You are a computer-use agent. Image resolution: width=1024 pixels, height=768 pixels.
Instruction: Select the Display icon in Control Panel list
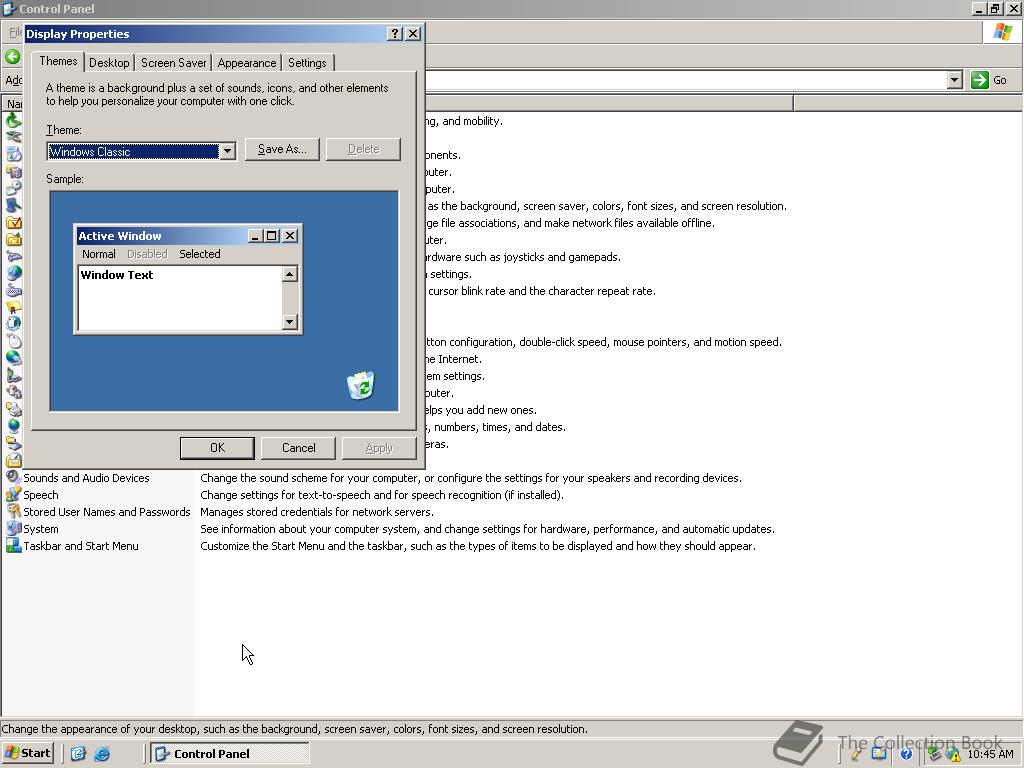13,206
